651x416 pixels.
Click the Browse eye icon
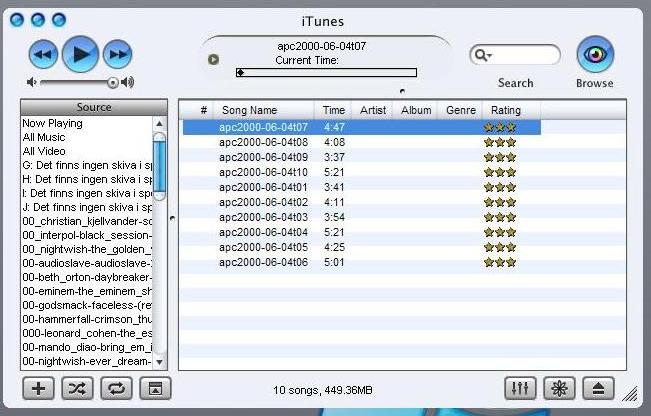[595, 54]
